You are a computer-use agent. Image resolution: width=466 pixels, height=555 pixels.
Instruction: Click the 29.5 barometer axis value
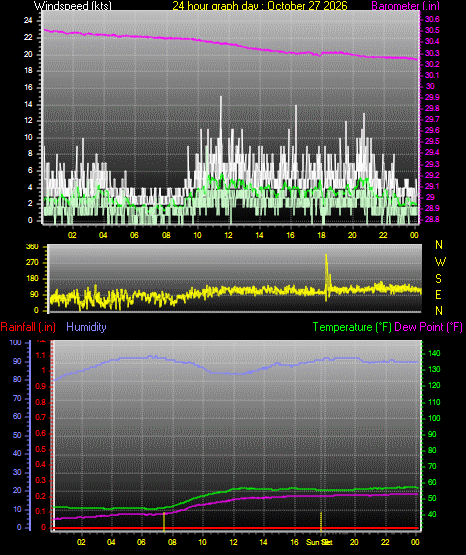click(x=432, y=142)
